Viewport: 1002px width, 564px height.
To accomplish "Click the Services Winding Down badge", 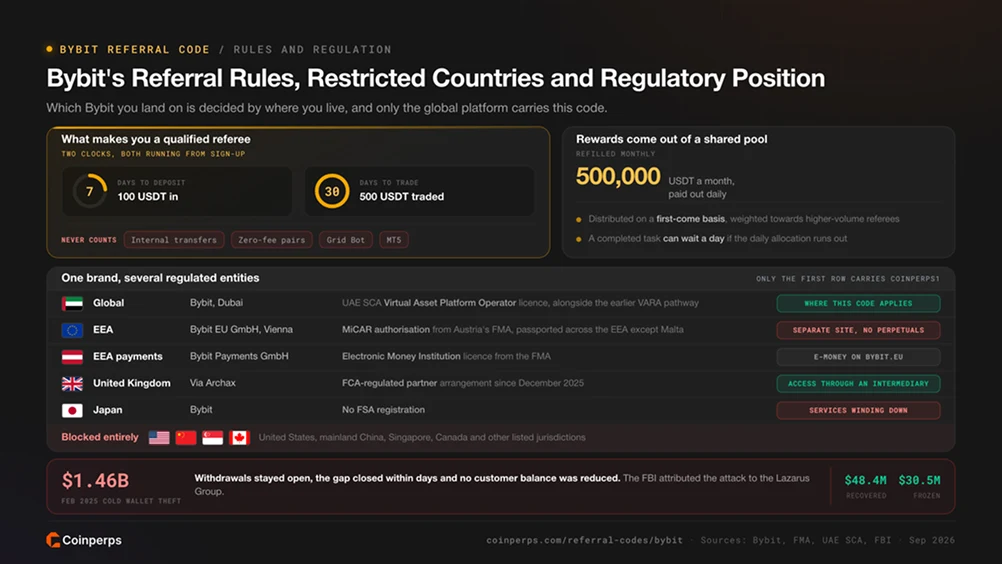I will (x=858, y=411).
